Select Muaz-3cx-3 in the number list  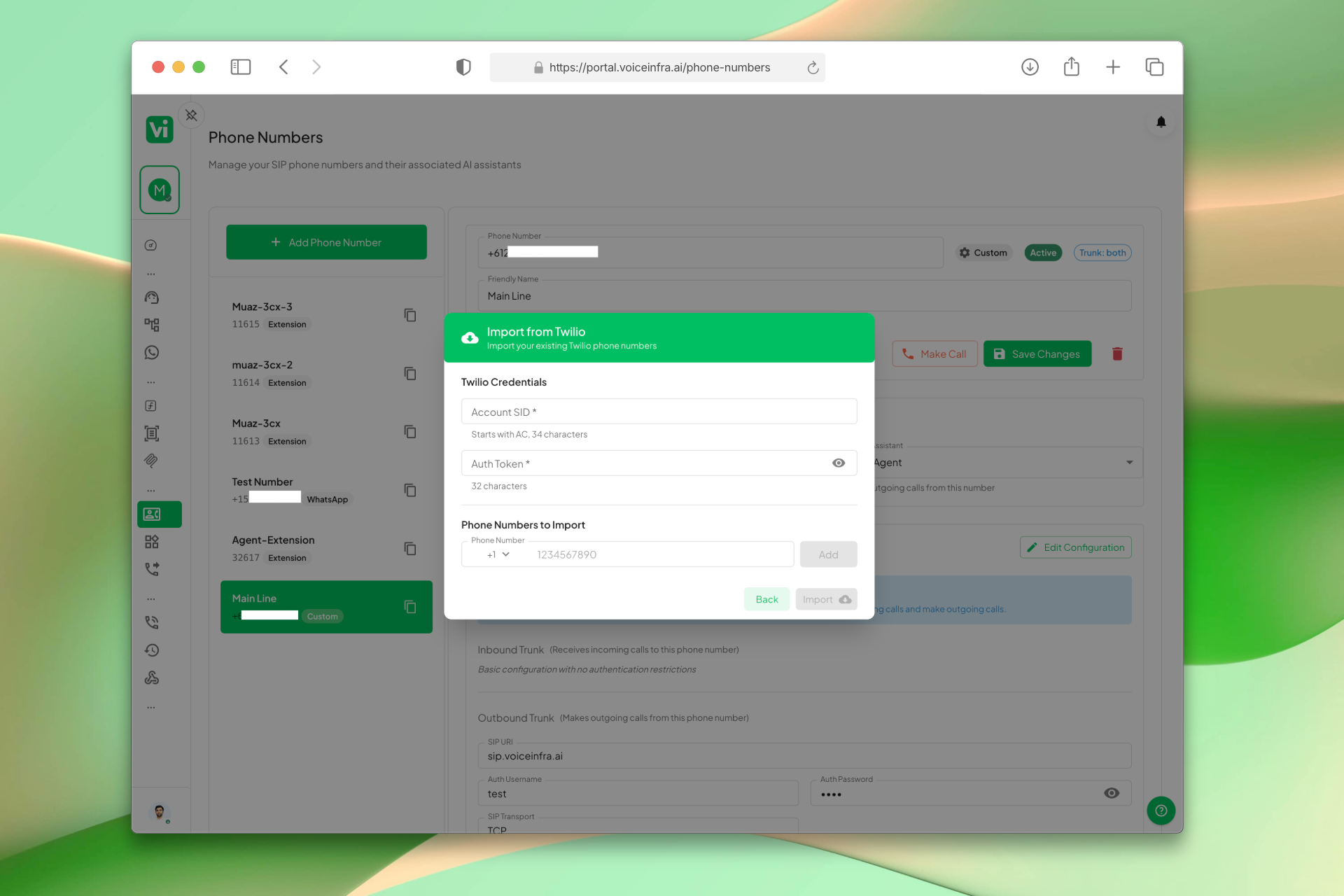pyautogui.click(x=326, y=315)
